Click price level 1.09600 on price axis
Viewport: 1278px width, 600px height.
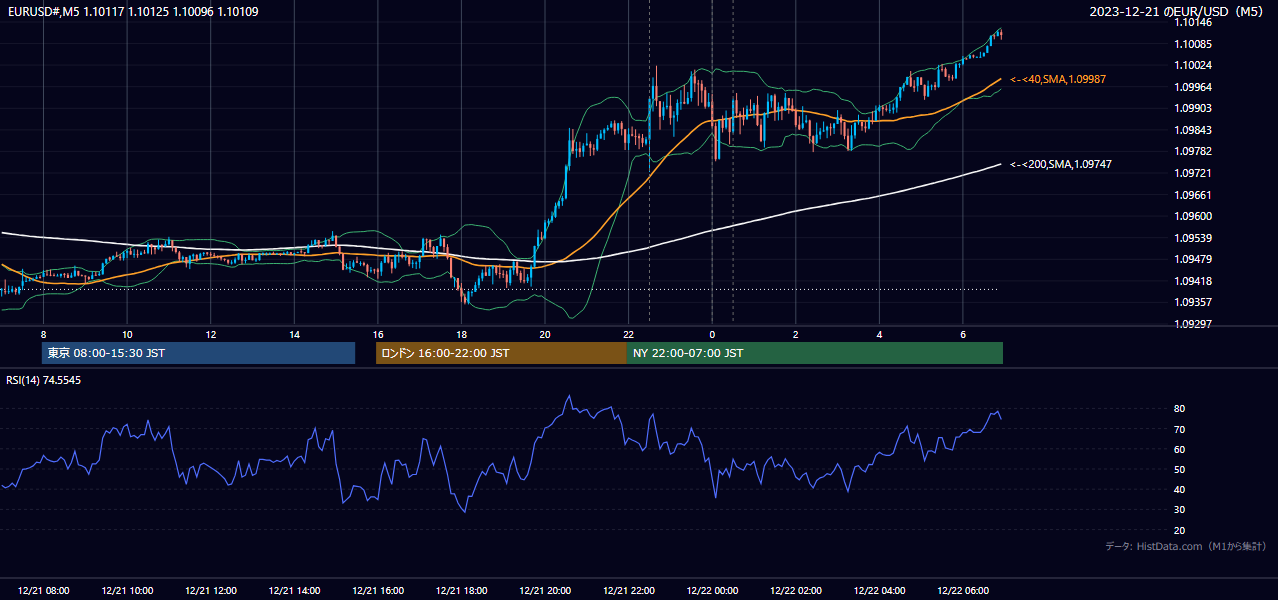tap(1192, 216)
